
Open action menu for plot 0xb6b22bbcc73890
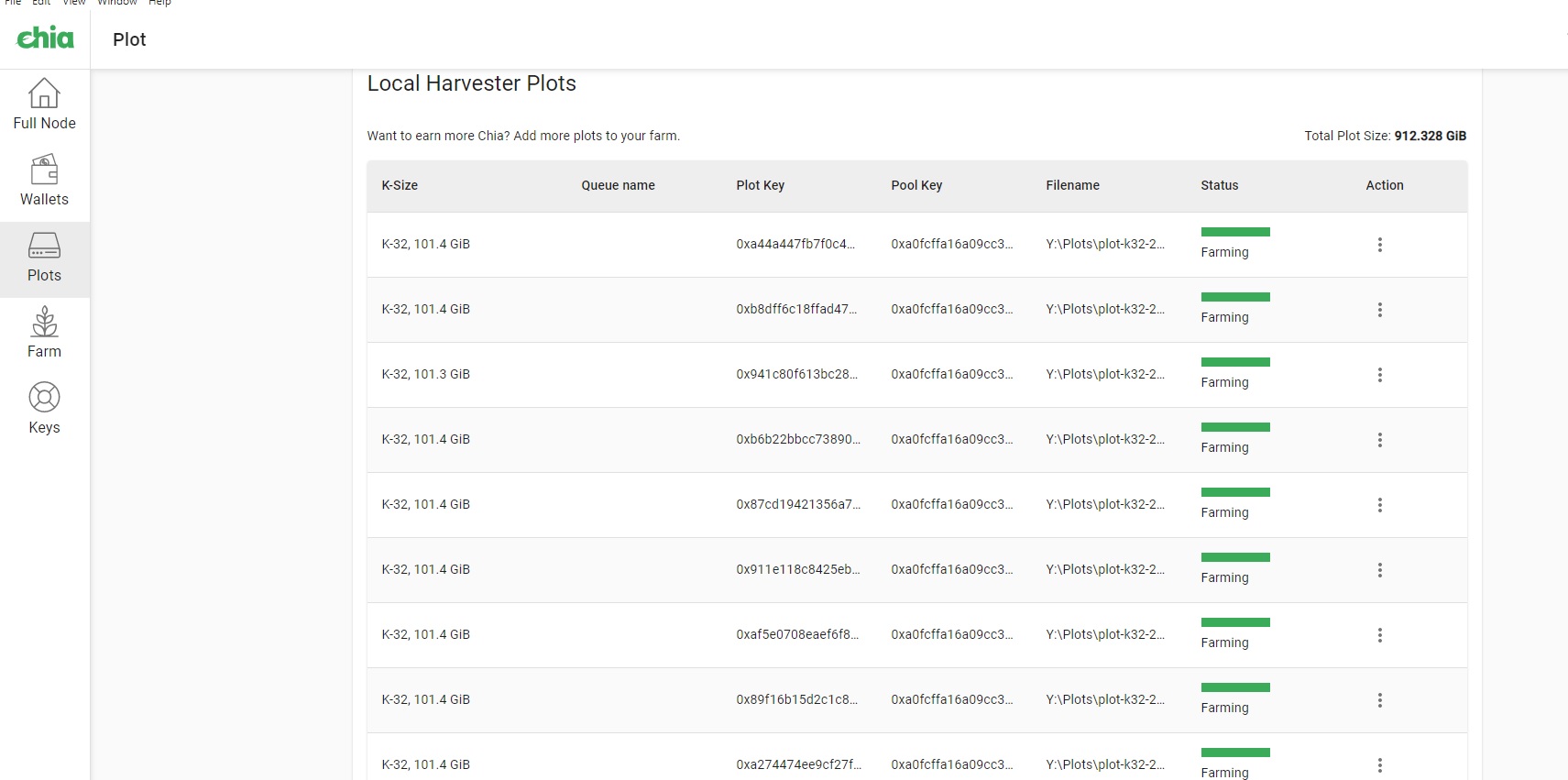(x=1379, y=440)
